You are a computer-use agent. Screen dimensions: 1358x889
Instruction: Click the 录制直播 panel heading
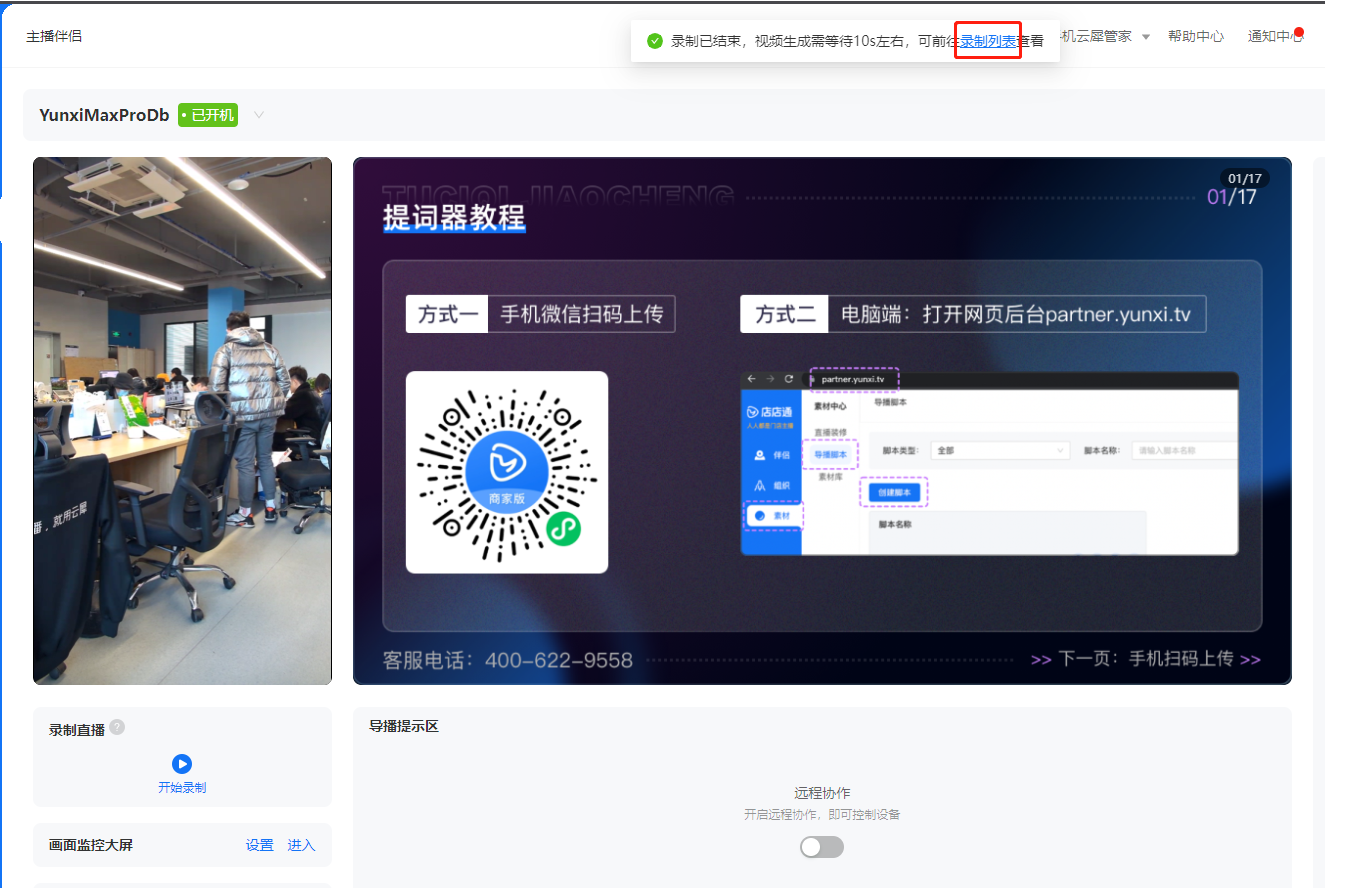(x=77, y=730)
